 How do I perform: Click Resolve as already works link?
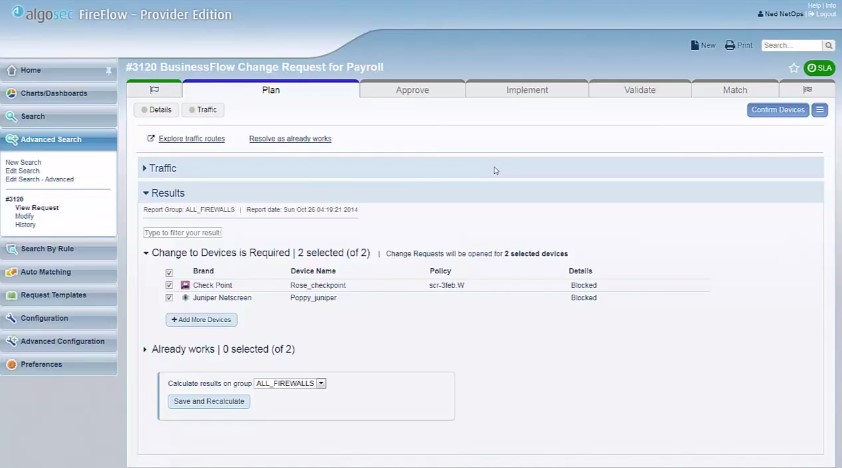[290, 138]
